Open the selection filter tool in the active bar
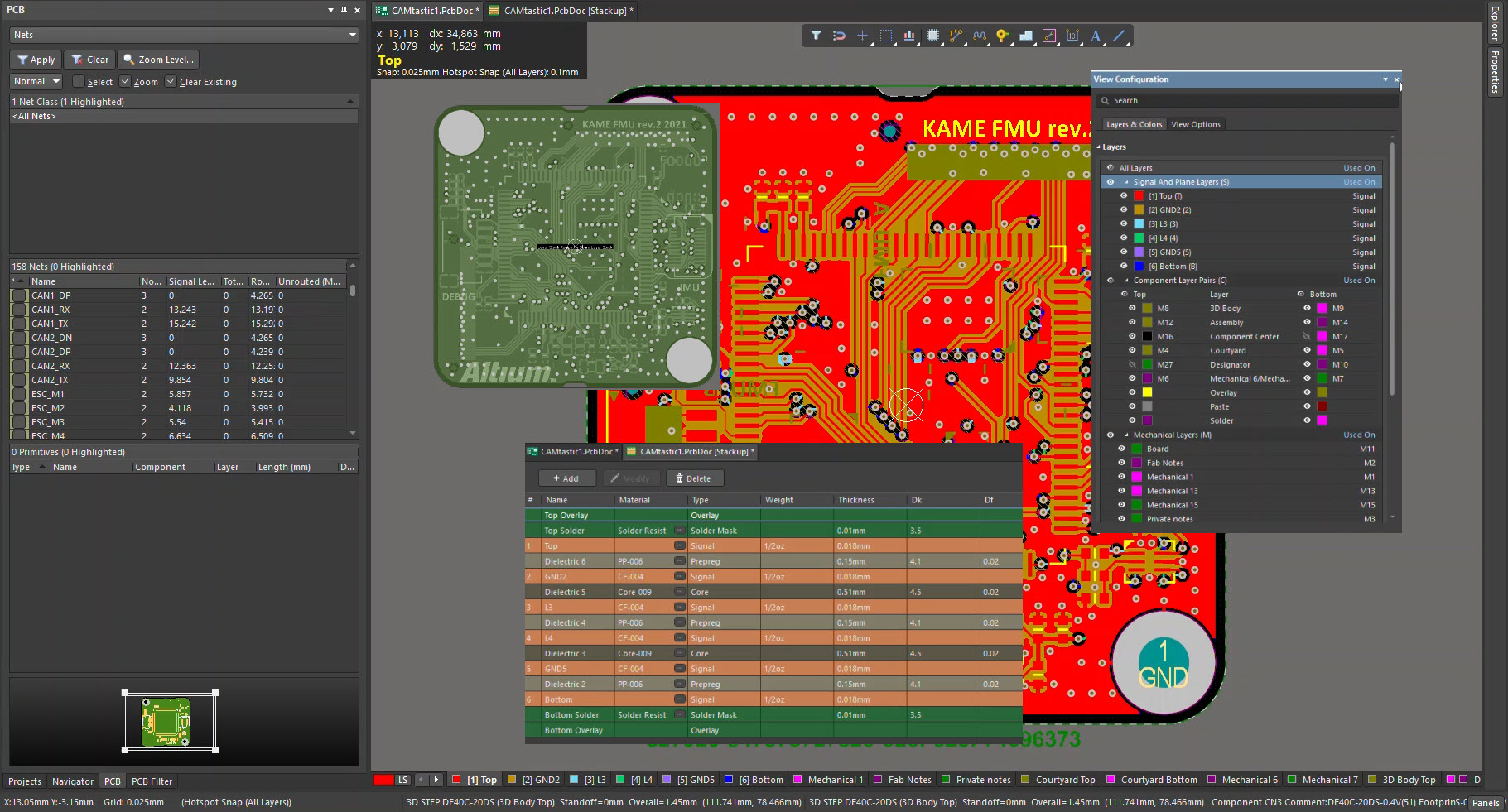The height and width of the screenshot is (812, 1508). coord(816,36)
